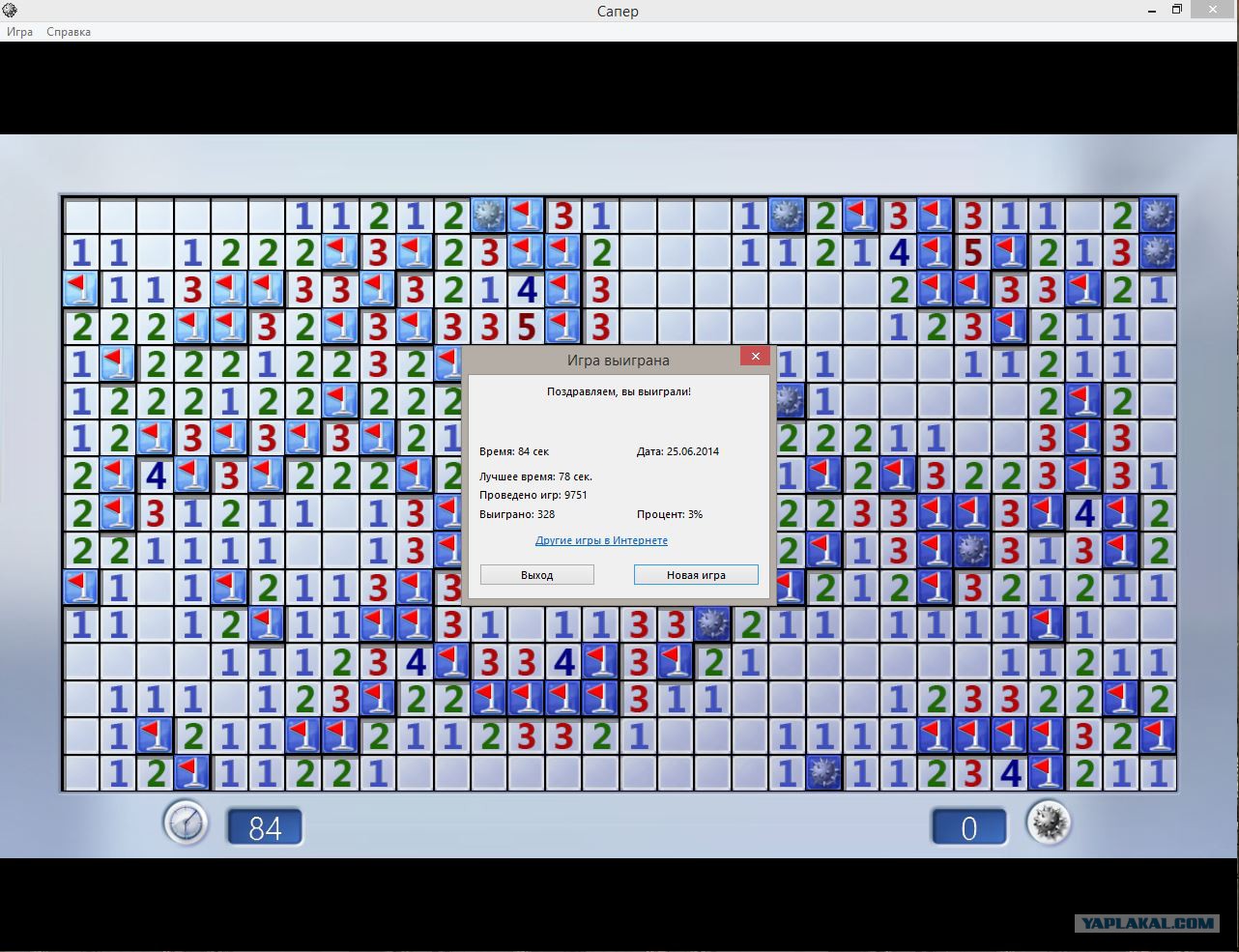The width and height of the screenshot is (1239, 952).
Task: Click the Выиграно: 328 text
Action: [517, 514]
